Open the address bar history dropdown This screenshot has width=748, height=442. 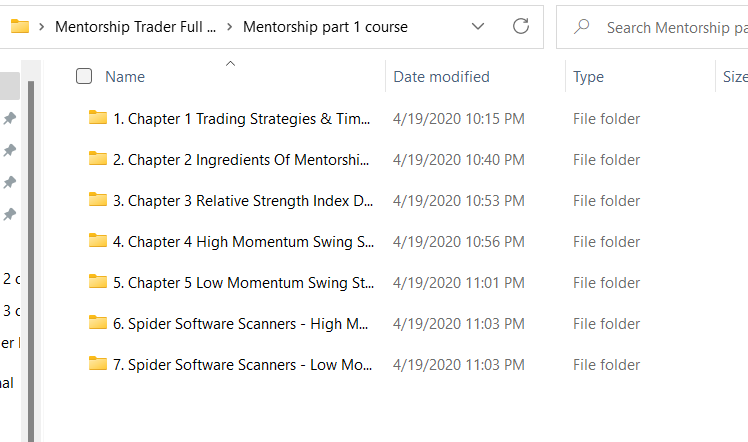coord(478,27)
